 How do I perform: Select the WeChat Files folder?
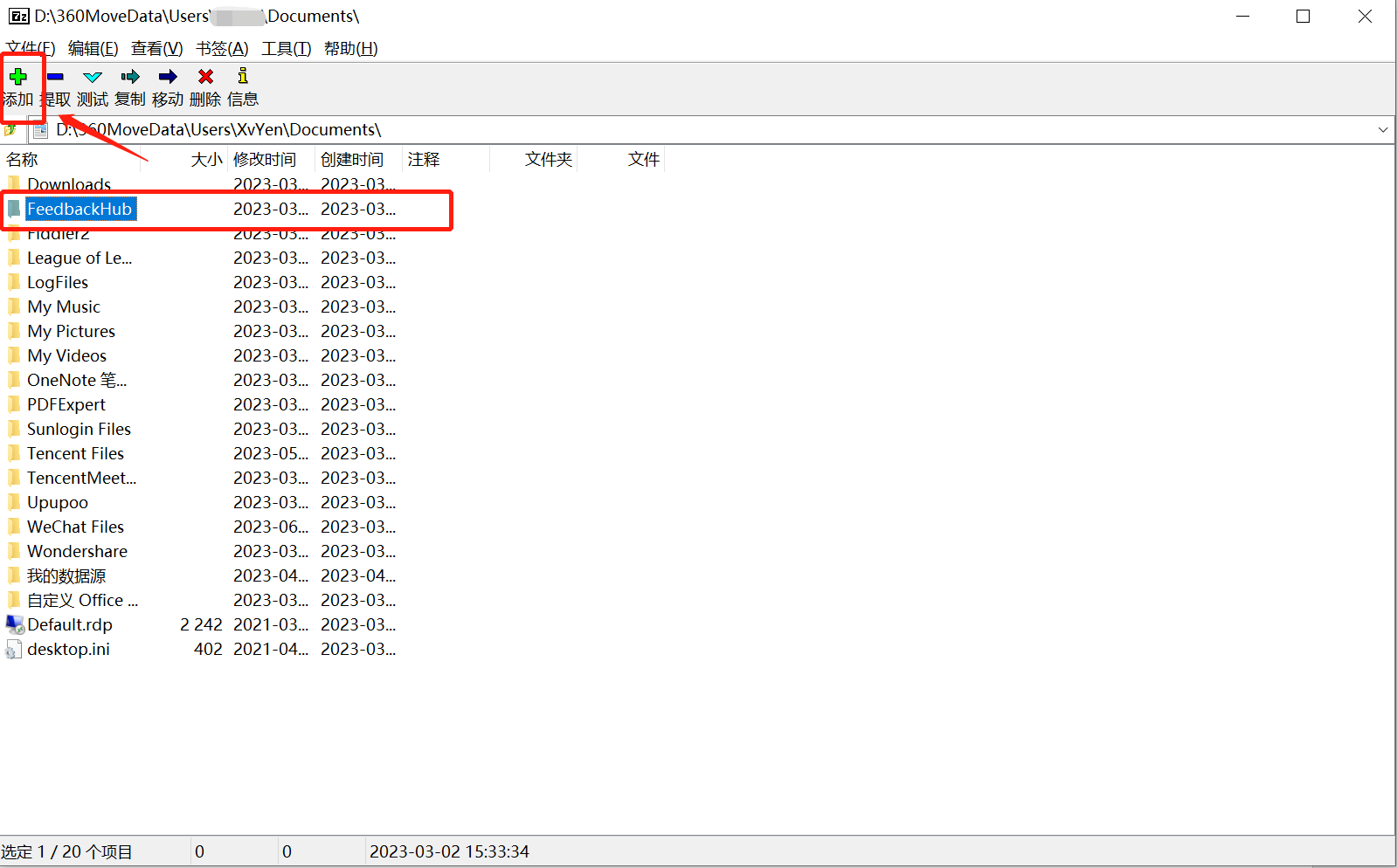[x=75, y=527]
